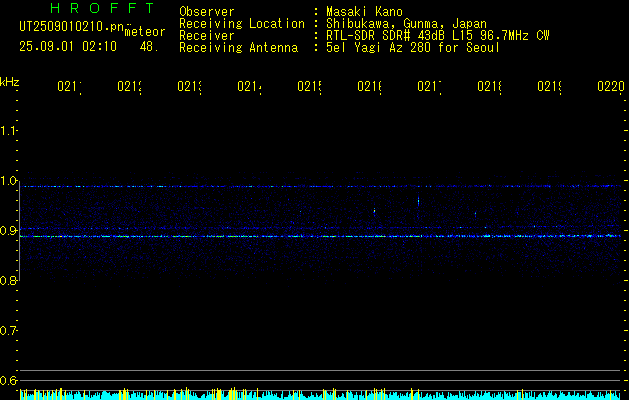629x400 pixels.
Task: Click the value "48." beside the date
Action: (x=149, y=47)
